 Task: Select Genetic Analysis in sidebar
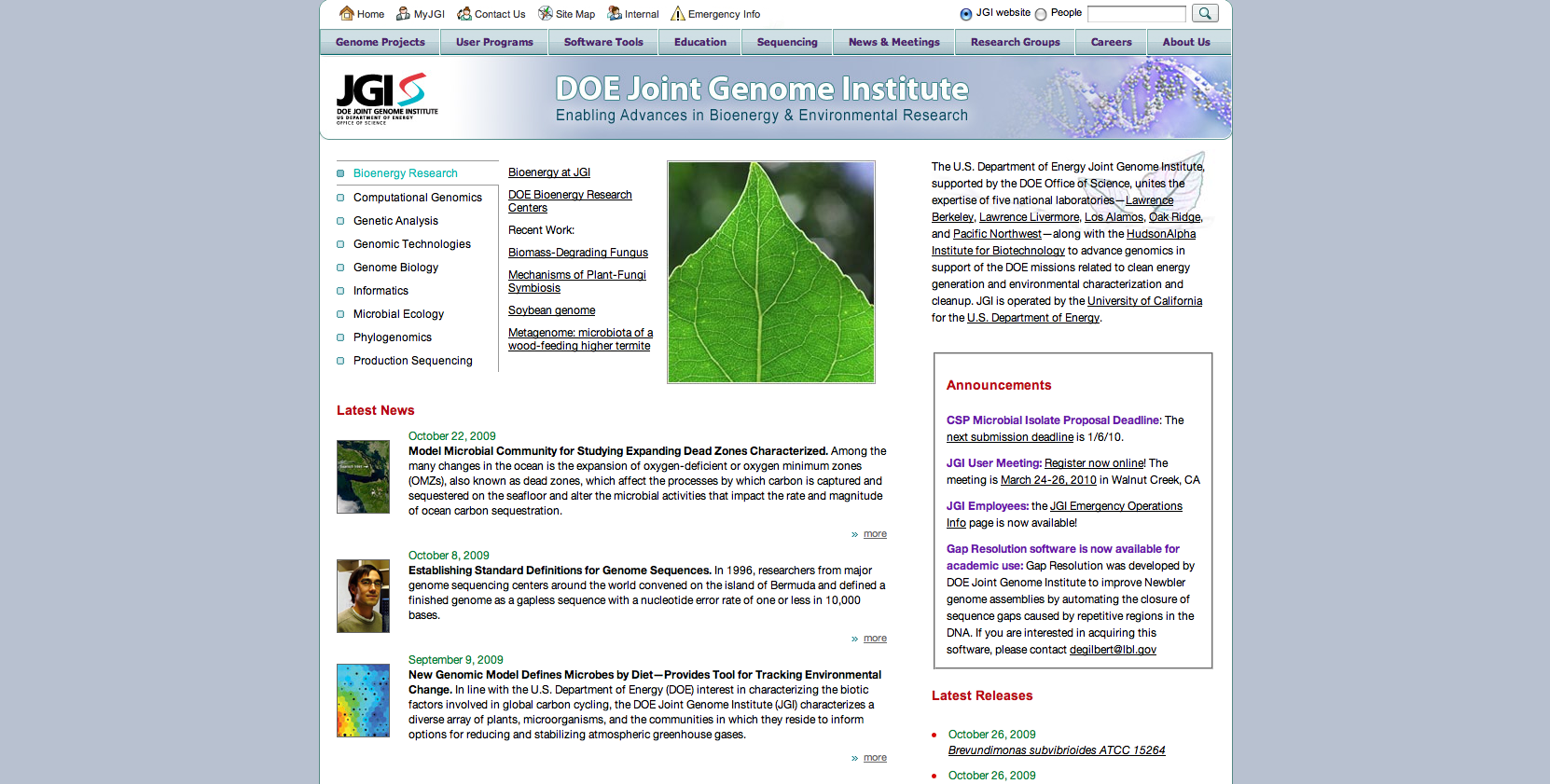point(395,221)
